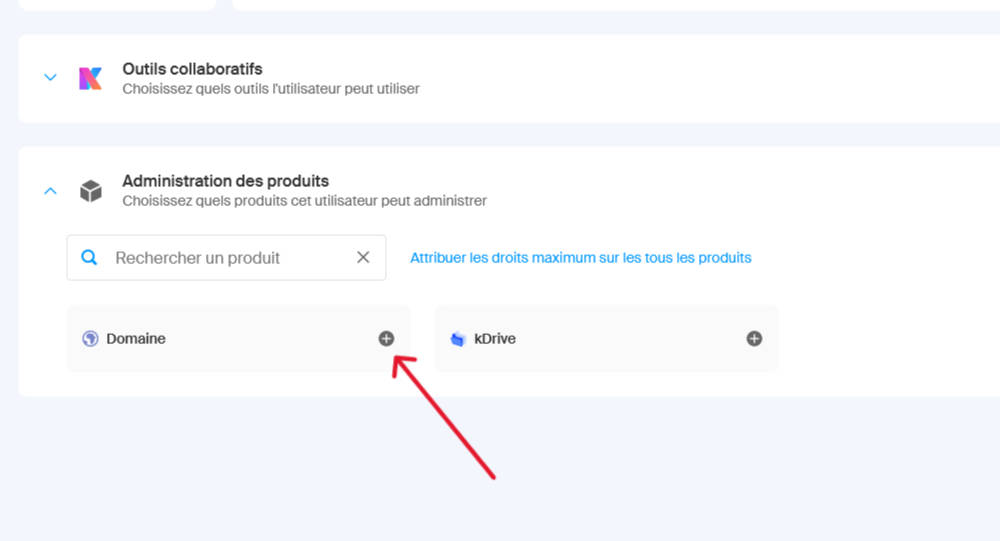This screenshot has height=541, width=1000.
Task: Click the Infomaniak K logo icon
Action: click(90, 78)
